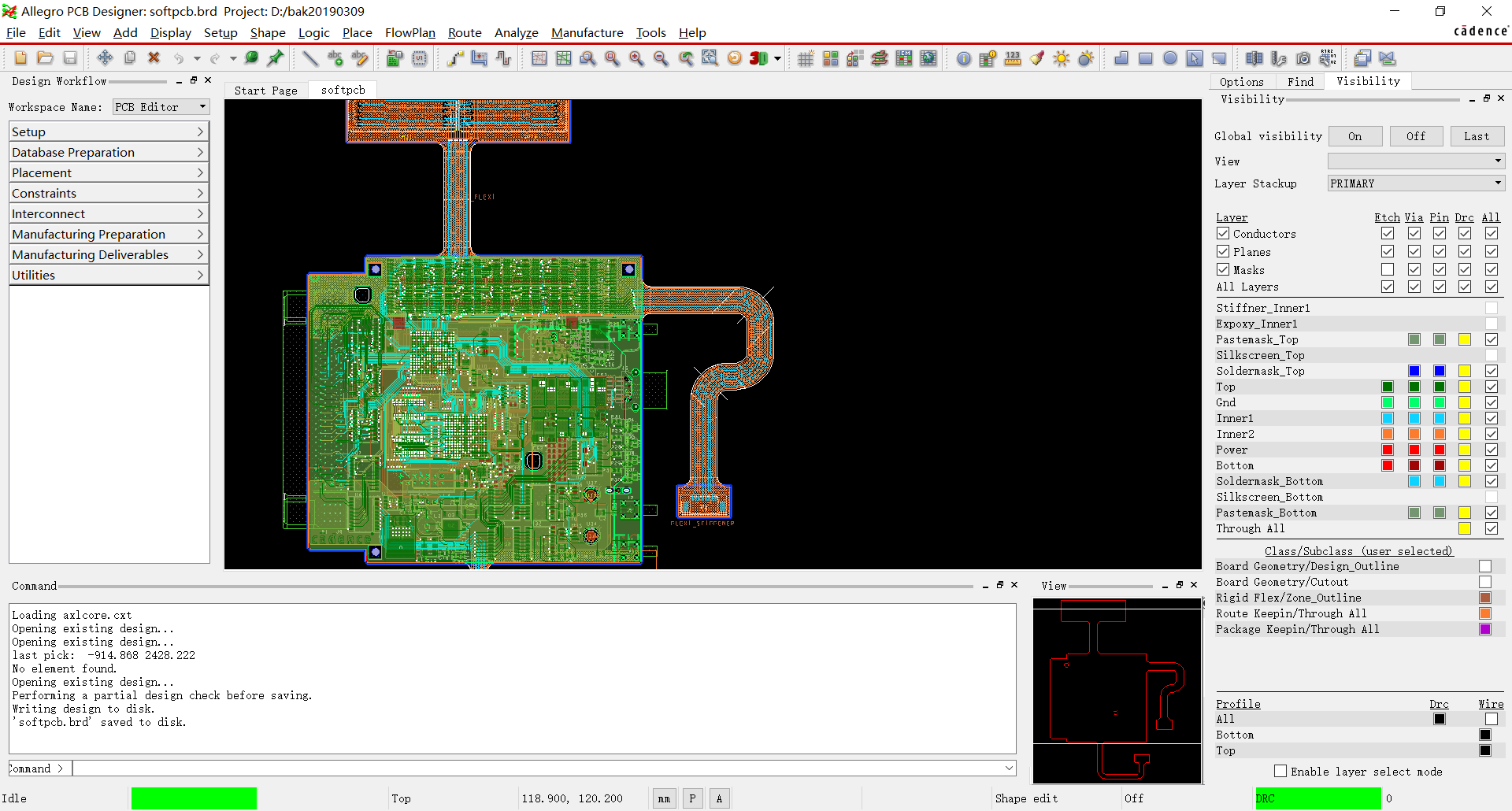Viewport: 1512px width, 811px height.
Task: Open the Workspace Name PCB Editor dropdown
Action: pos(161,107)
